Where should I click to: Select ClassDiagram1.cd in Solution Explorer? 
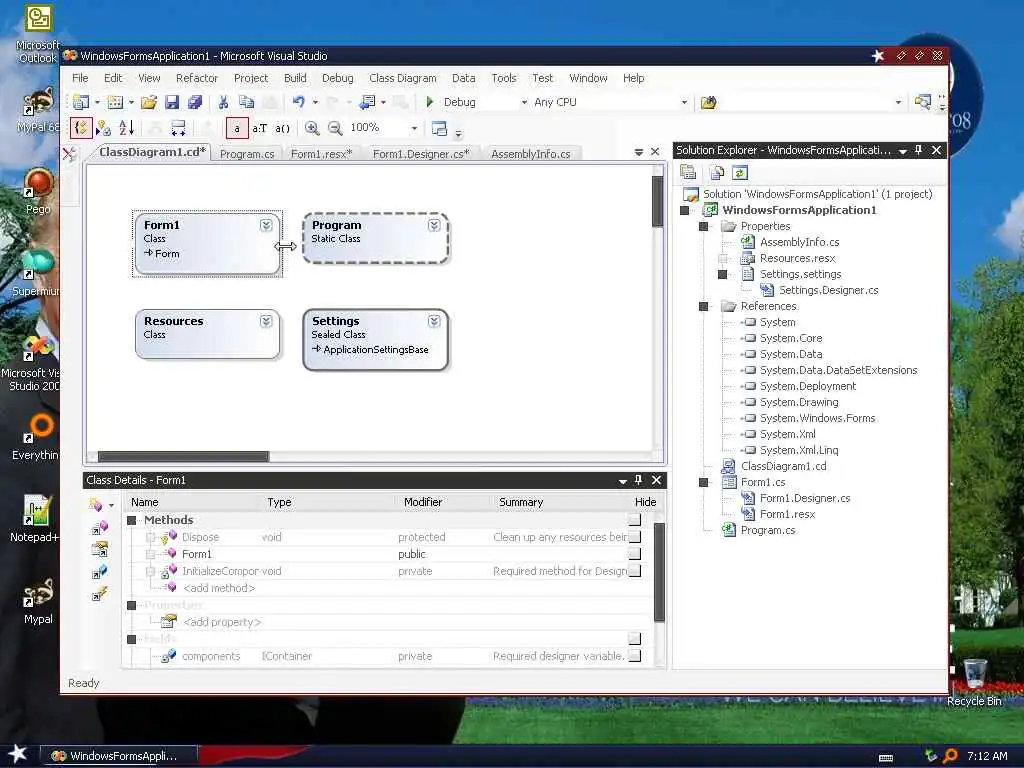click(783, 466)
